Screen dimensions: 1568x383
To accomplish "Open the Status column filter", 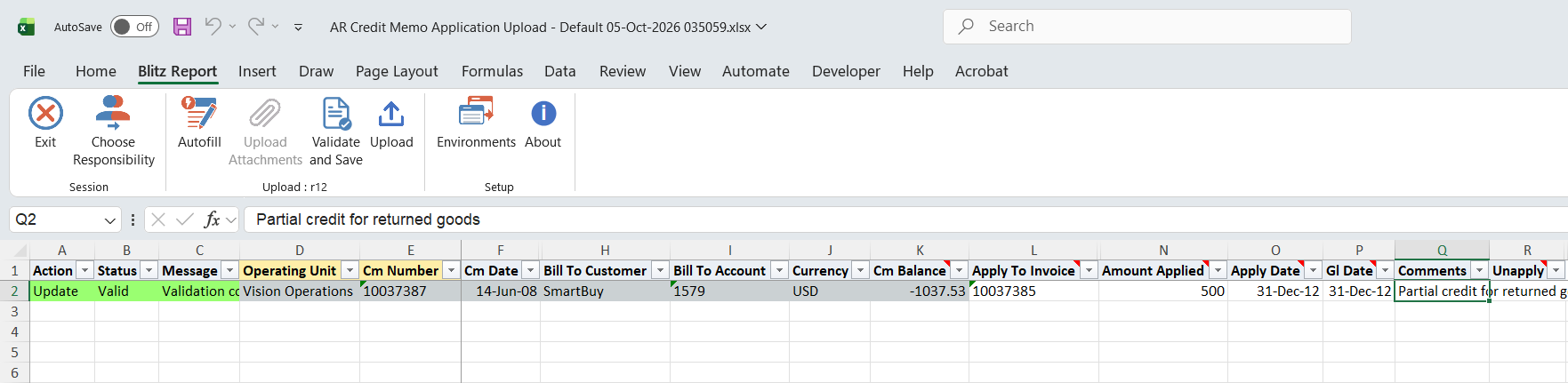I will [149, 270].
